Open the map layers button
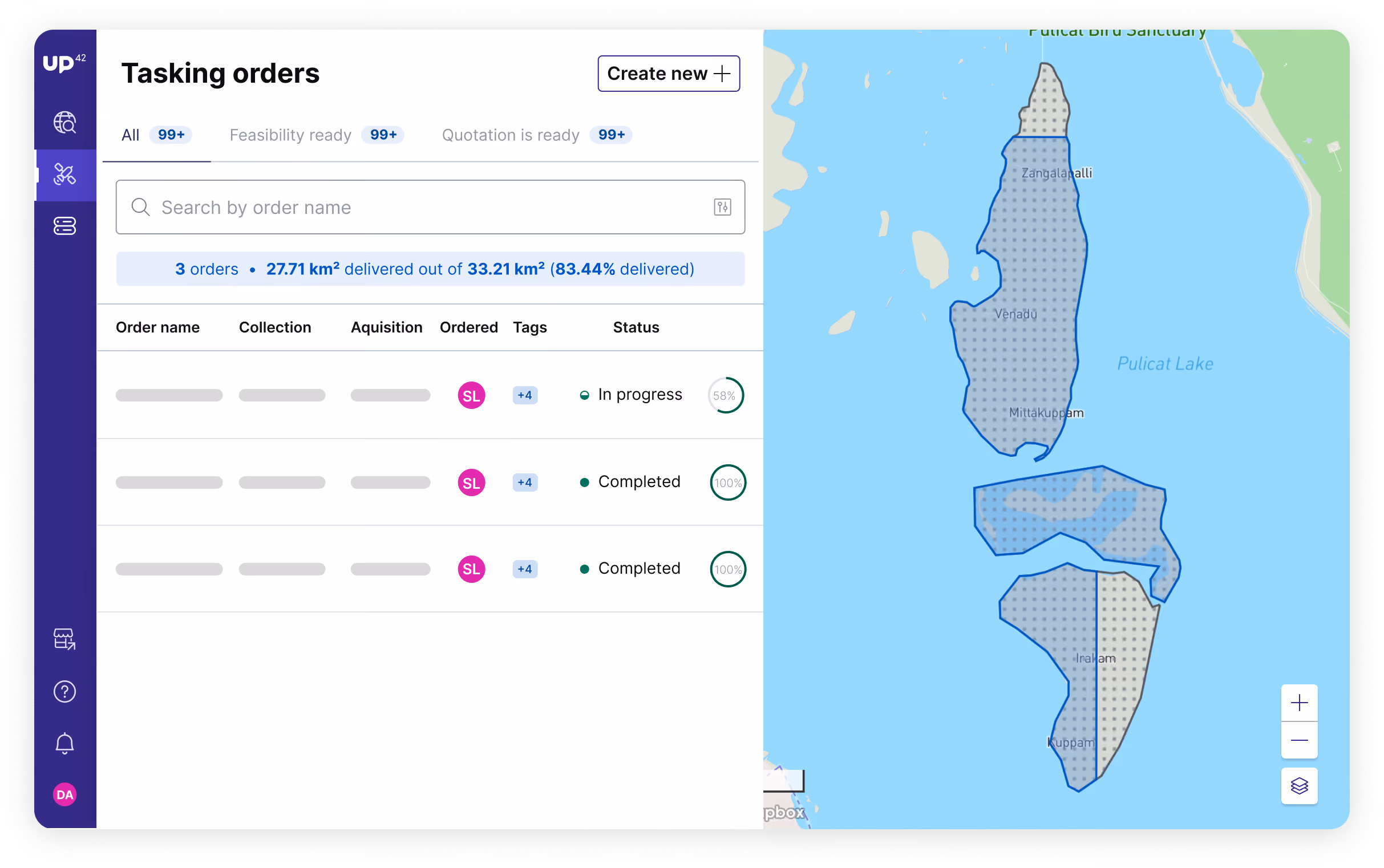This screenshot has height=868, width=1384. coord(1299,785)
